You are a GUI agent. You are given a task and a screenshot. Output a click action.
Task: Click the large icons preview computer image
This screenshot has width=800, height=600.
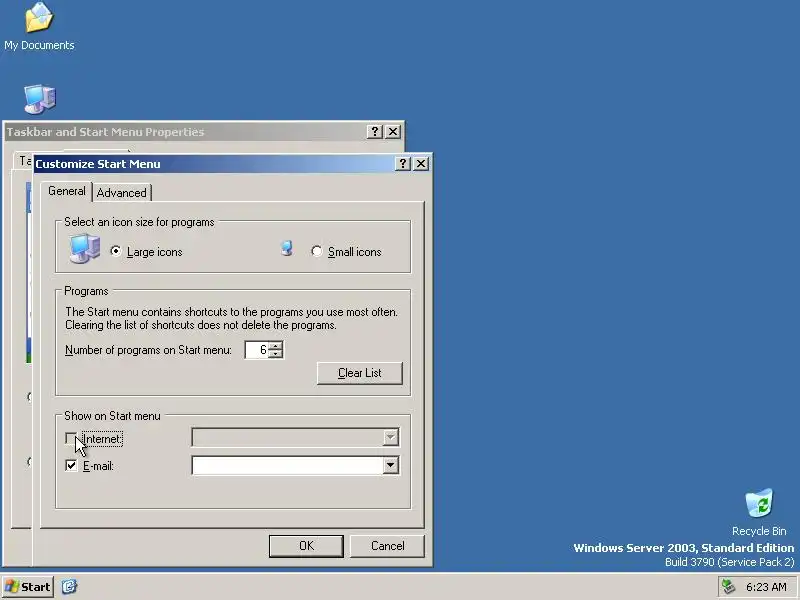[85, 248]
